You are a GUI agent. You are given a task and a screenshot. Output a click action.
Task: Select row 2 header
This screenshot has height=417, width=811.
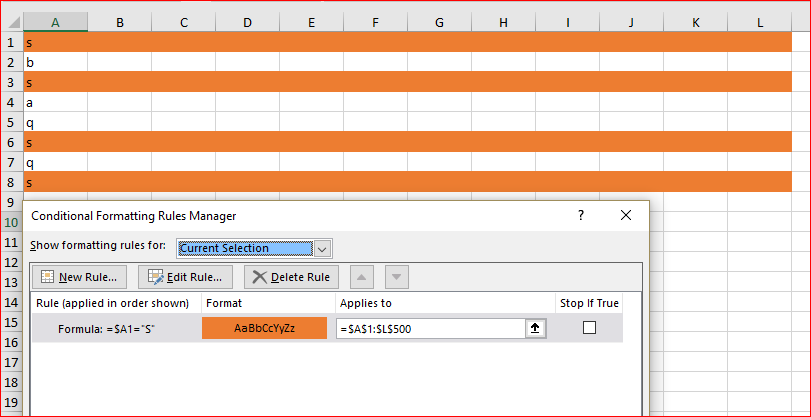(12, 63)
